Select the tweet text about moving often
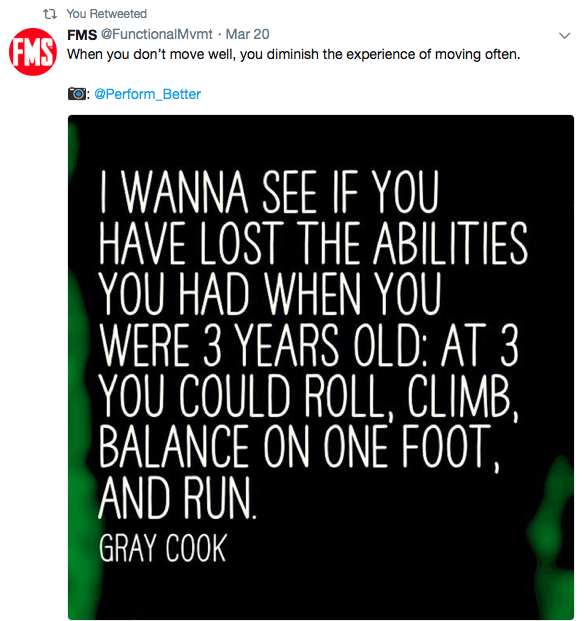This screenshot has width=584, height=621. coord(293,55)
